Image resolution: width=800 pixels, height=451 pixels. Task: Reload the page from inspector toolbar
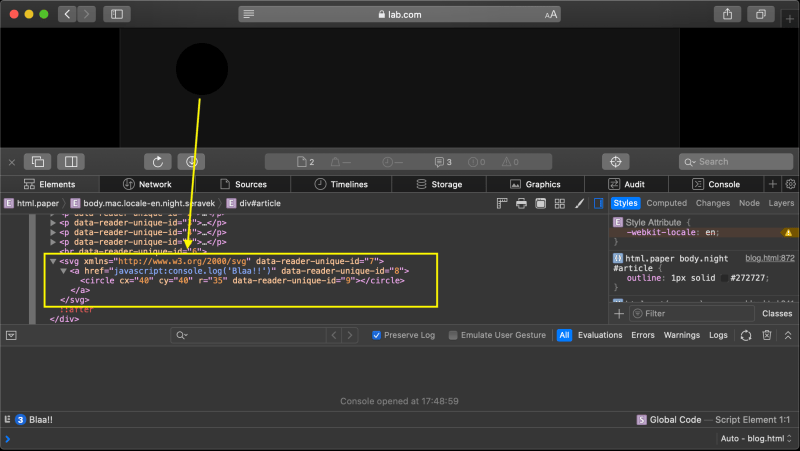click(x=158, y=162)
